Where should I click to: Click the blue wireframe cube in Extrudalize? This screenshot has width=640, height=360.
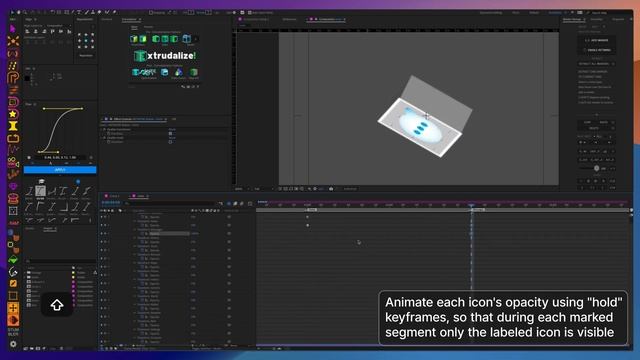pos(187,39)
